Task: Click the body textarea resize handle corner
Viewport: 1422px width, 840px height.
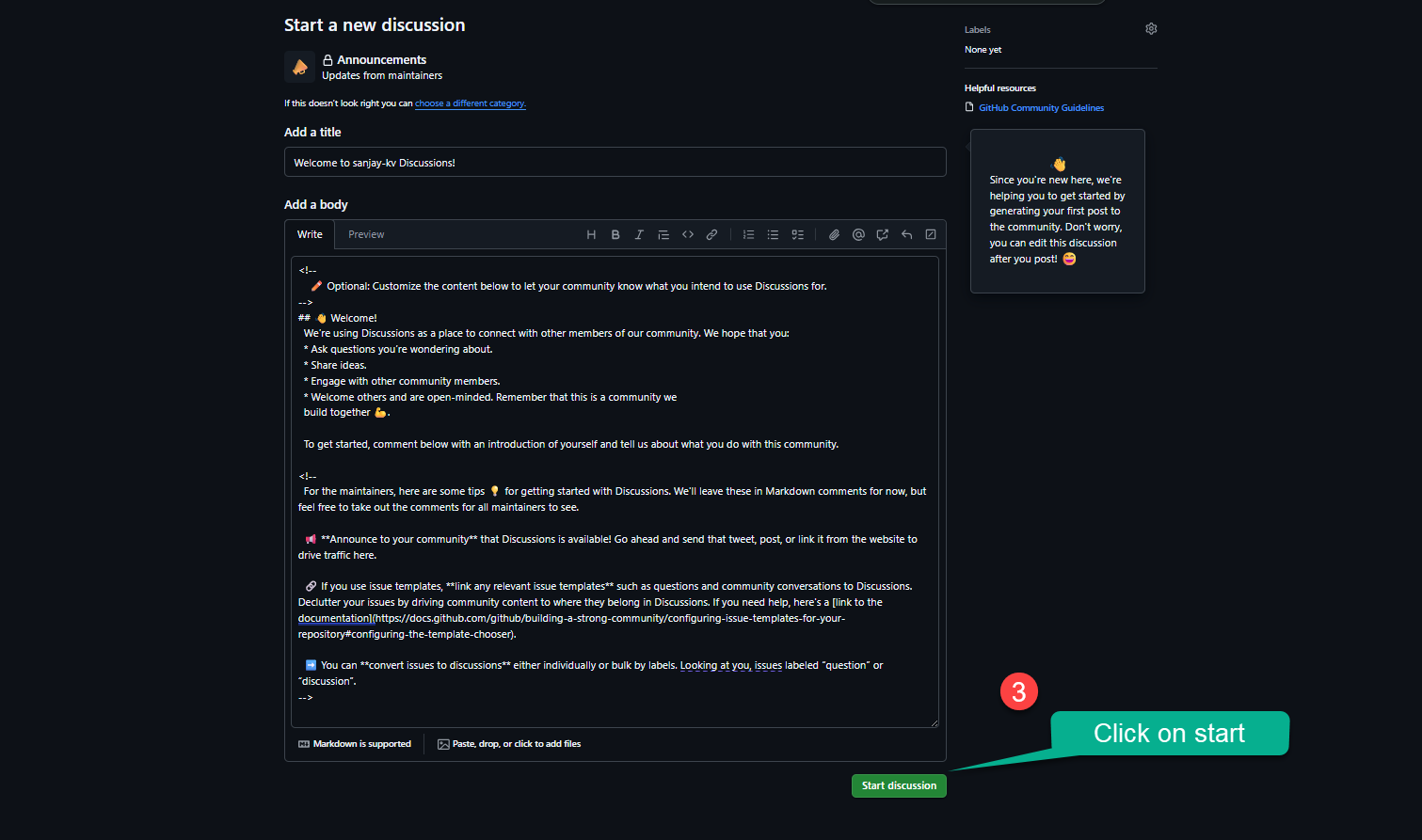Action: pos(935,723)
